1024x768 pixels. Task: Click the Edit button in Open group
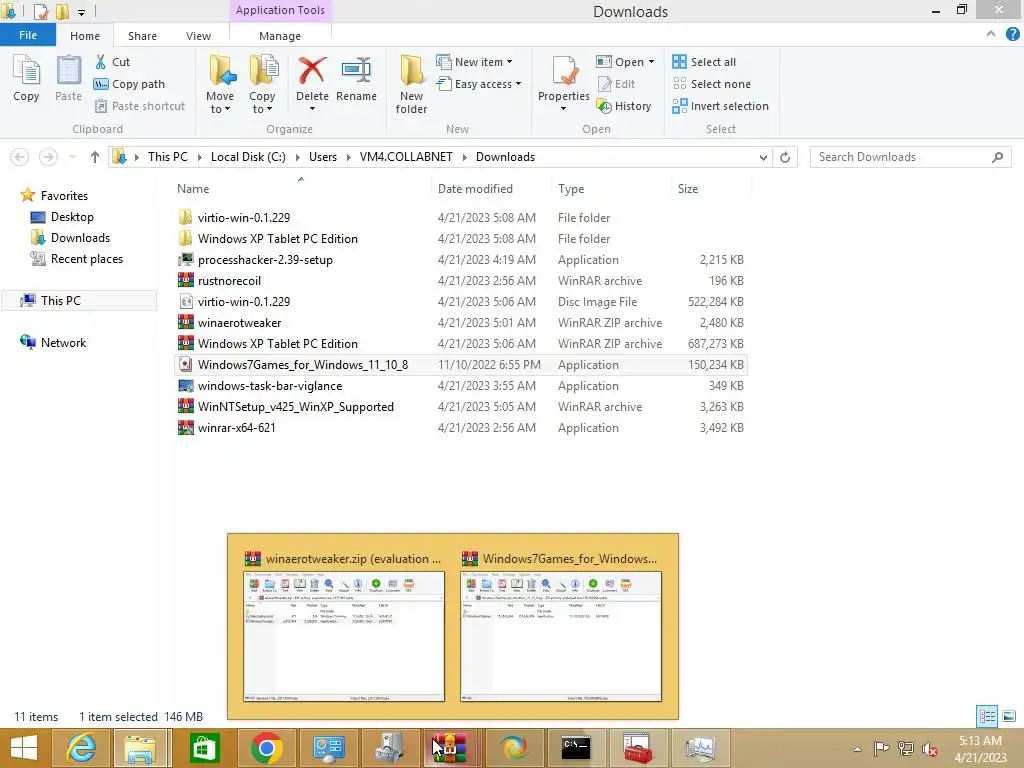[616, 84]
